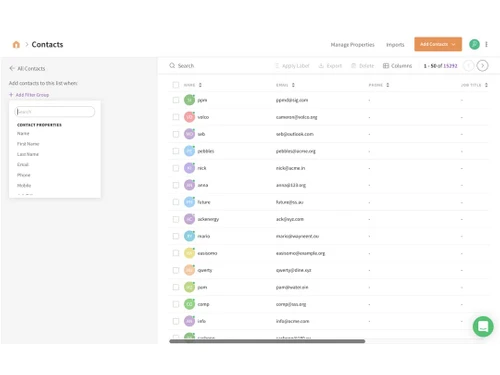Click email seb@outlook.com
The height and width of the screenshot is (375, 500).
tap(295, 134)
